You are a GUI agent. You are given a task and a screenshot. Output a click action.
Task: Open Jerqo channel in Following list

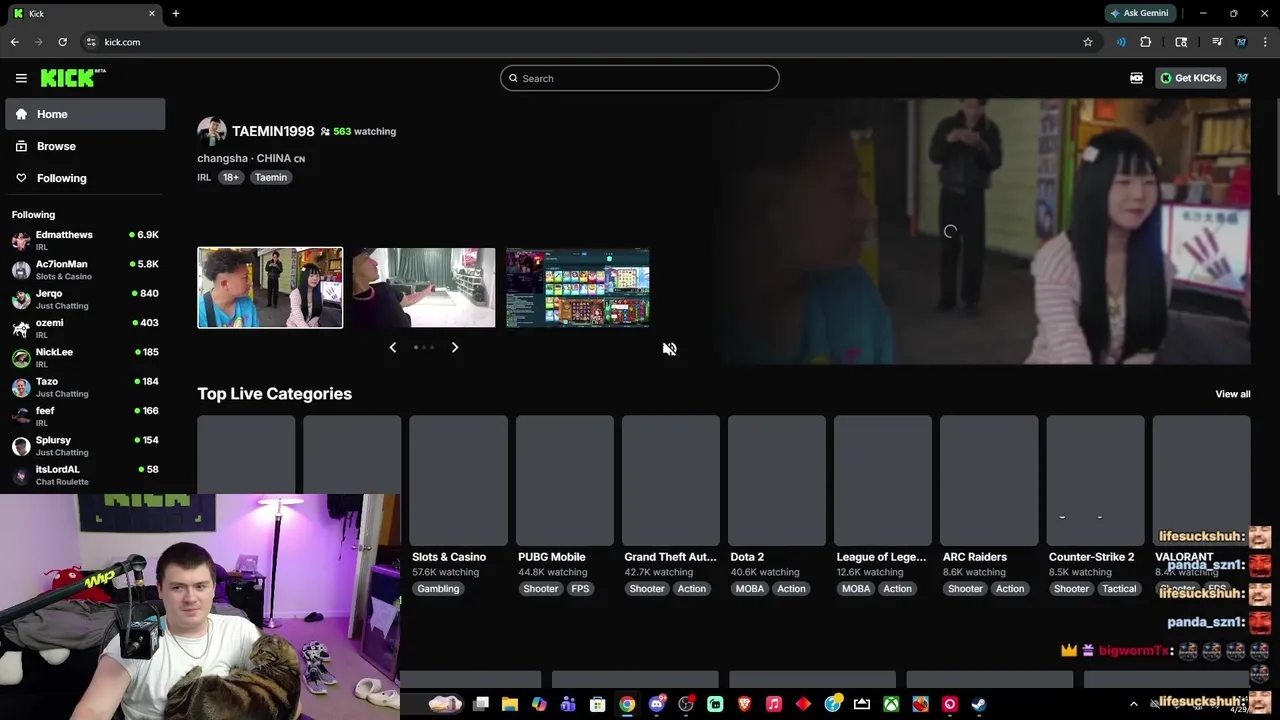click(85, 299)
